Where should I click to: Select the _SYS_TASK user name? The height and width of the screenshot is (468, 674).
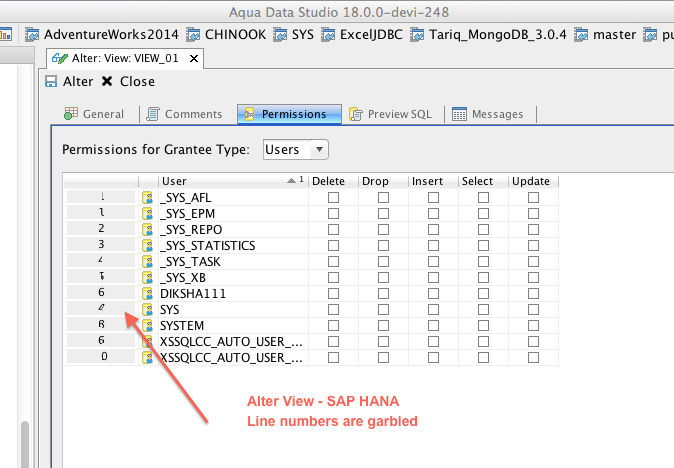pos(190,262)
